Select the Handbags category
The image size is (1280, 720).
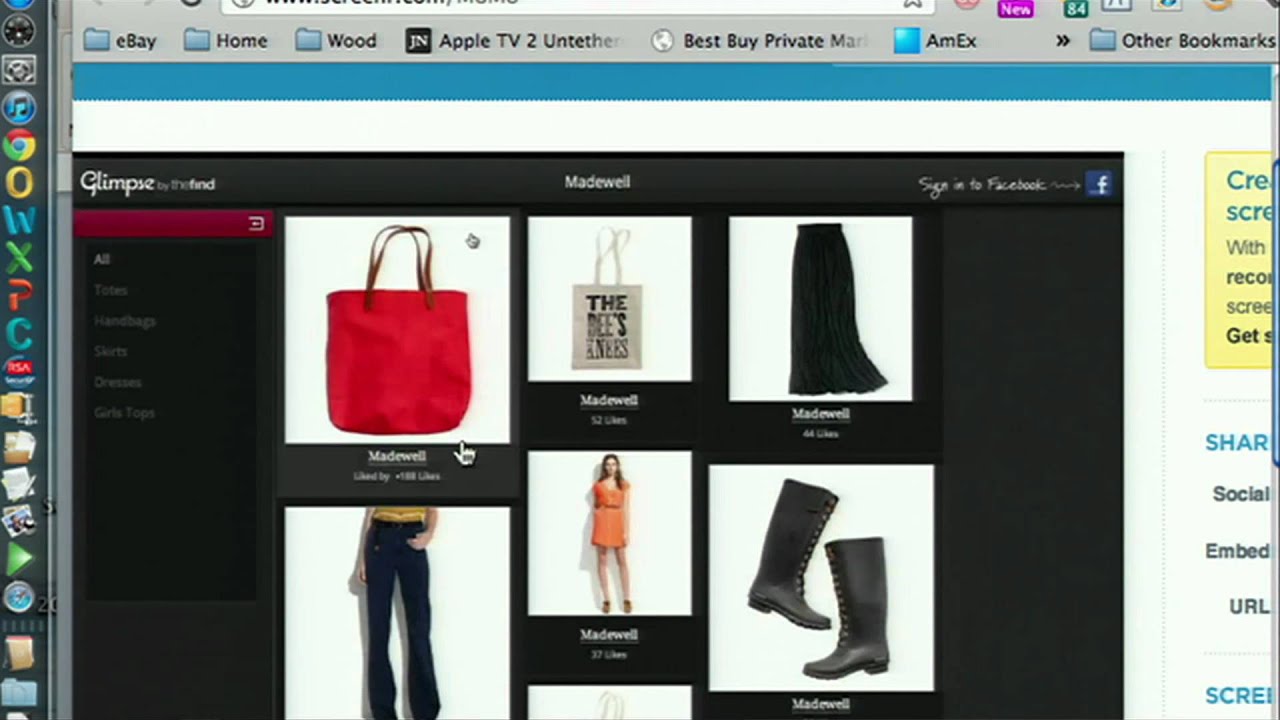point(125,321)
